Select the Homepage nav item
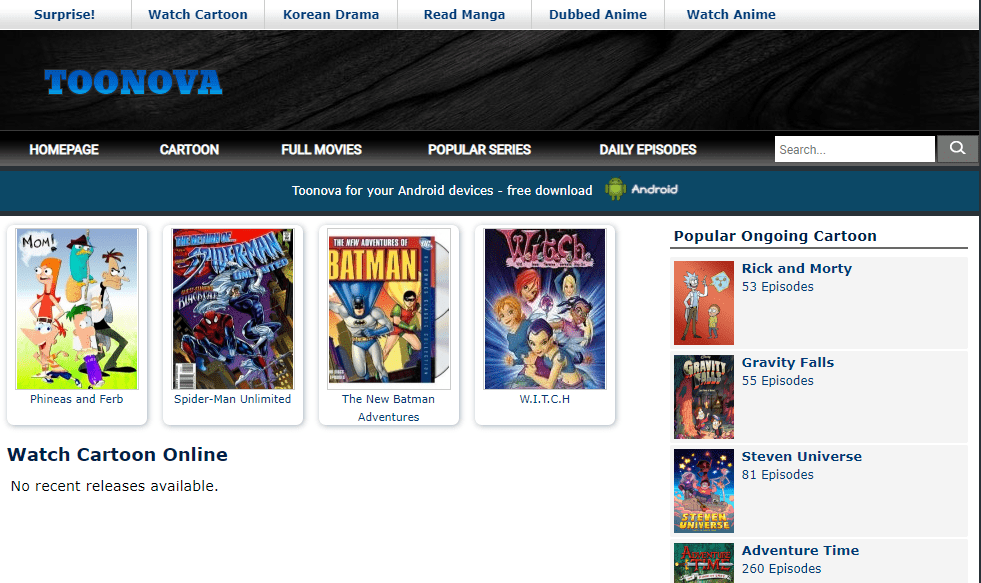 click(x=64, y=150)
